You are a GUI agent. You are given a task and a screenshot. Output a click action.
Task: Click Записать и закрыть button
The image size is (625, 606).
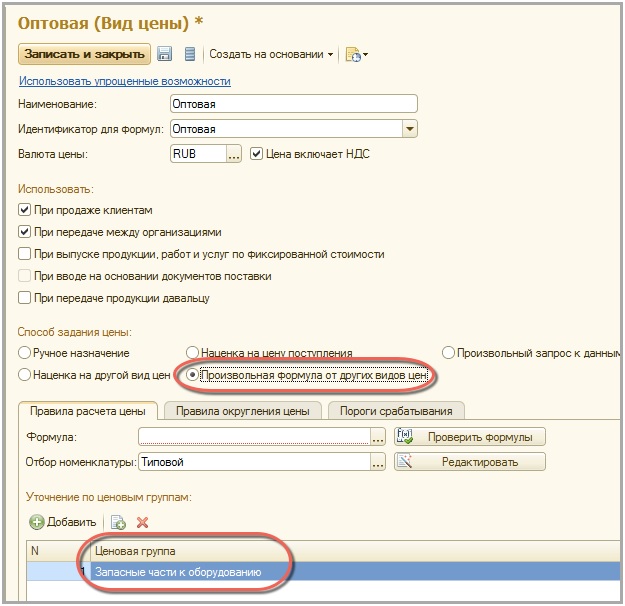tap(84, 54)
